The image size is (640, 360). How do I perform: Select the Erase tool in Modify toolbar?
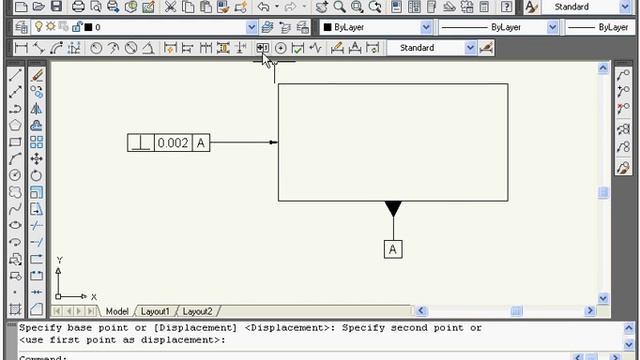coord(36,75)
